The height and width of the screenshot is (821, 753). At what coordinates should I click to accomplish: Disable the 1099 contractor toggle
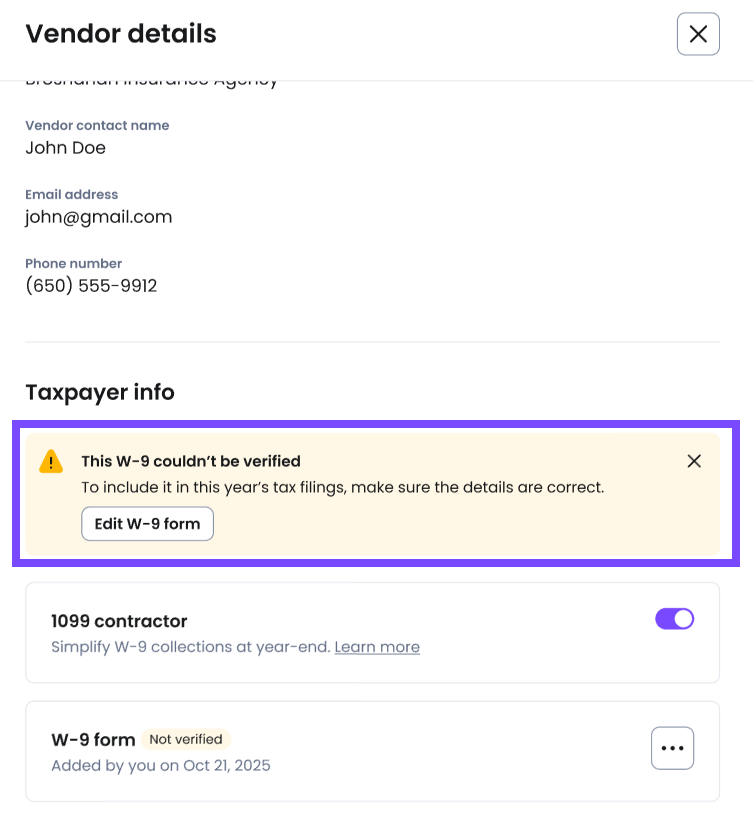coord(674,619)
